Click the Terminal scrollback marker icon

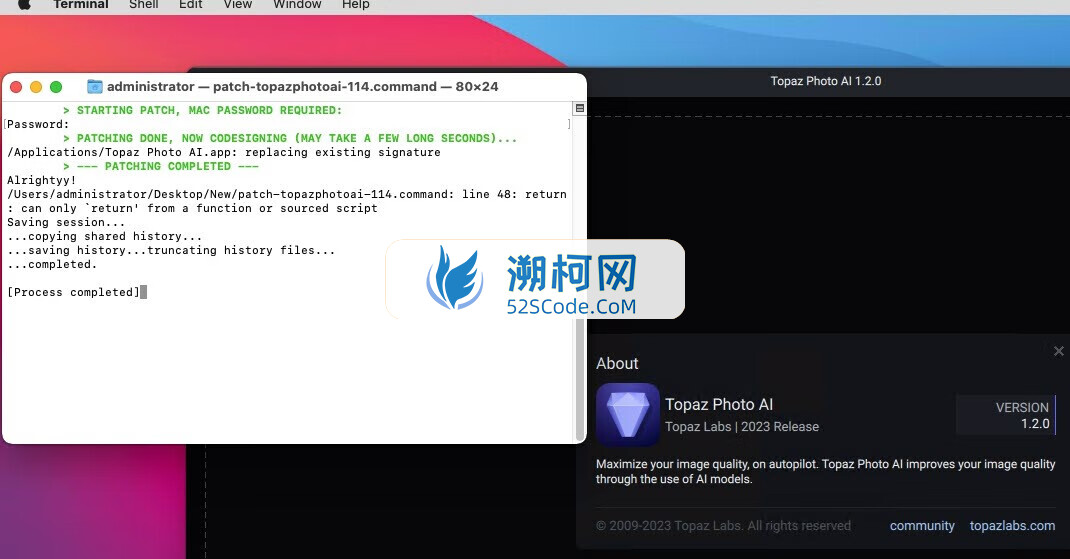pos(579,109)
